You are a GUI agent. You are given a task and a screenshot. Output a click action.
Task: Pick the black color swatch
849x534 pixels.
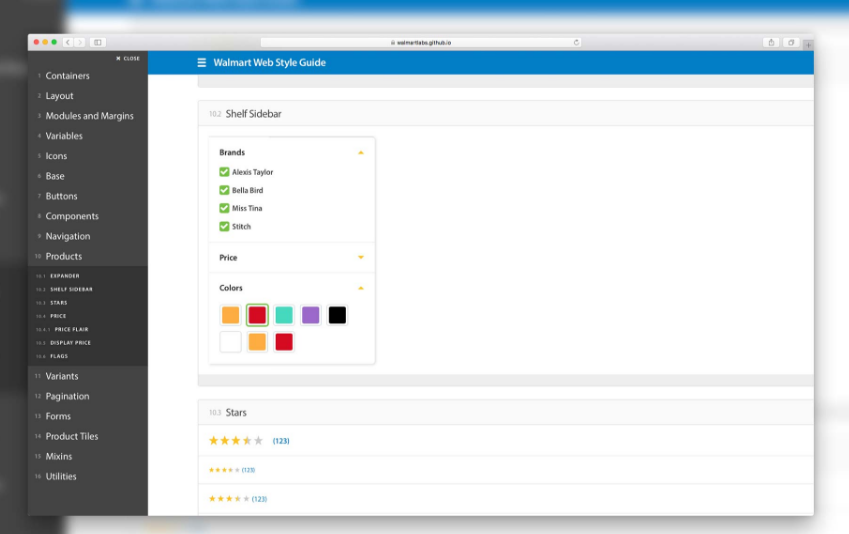point(337,315)
